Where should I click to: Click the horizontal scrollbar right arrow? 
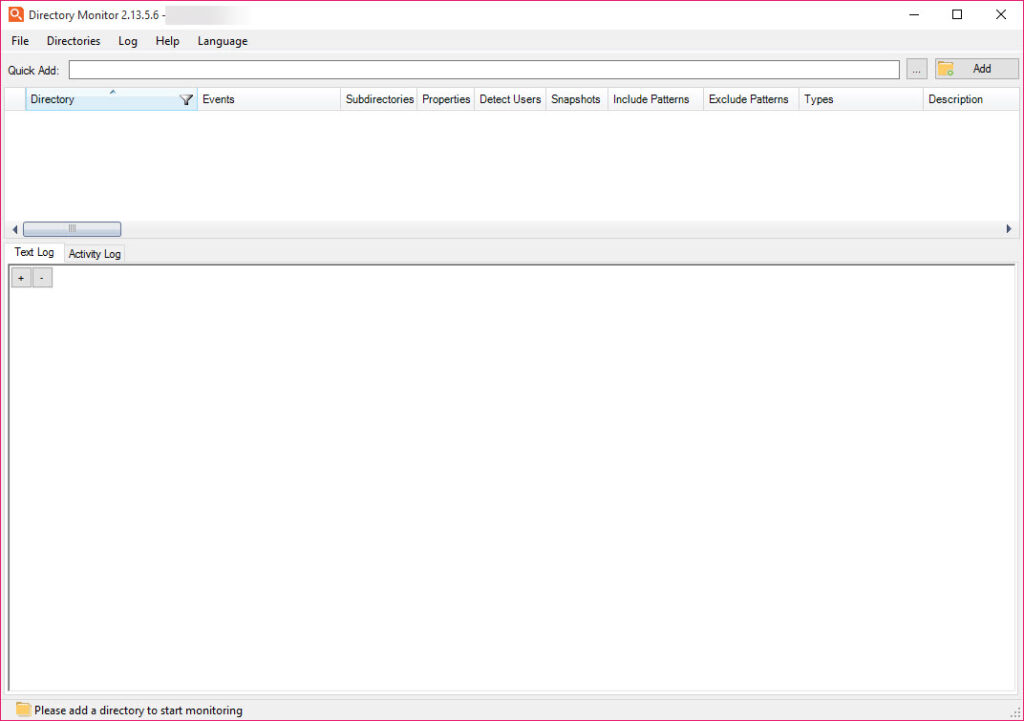1009,229
